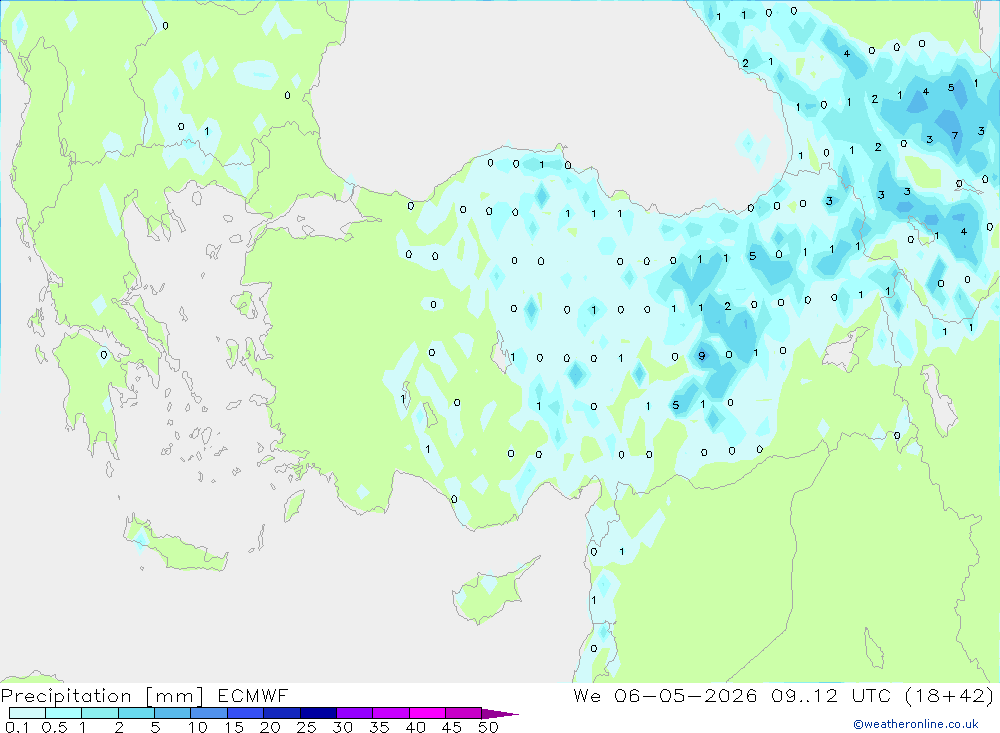The height and width of the screenshot is (733, 1000).
Task: Click the 30–35 mm violet legend swatch
Action: [x=355, y=713]
